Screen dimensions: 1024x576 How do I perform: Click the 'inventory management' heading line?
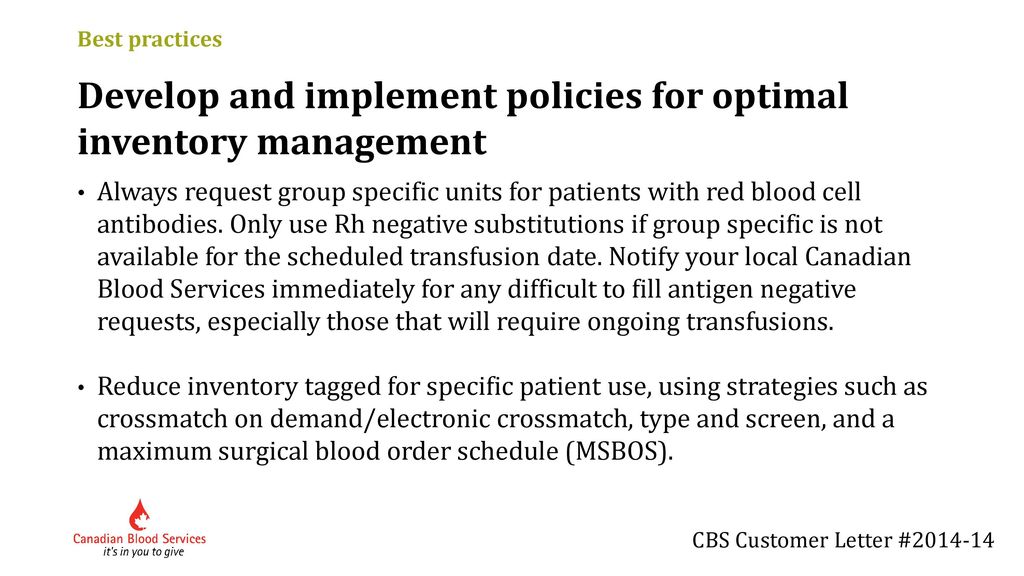281,142
